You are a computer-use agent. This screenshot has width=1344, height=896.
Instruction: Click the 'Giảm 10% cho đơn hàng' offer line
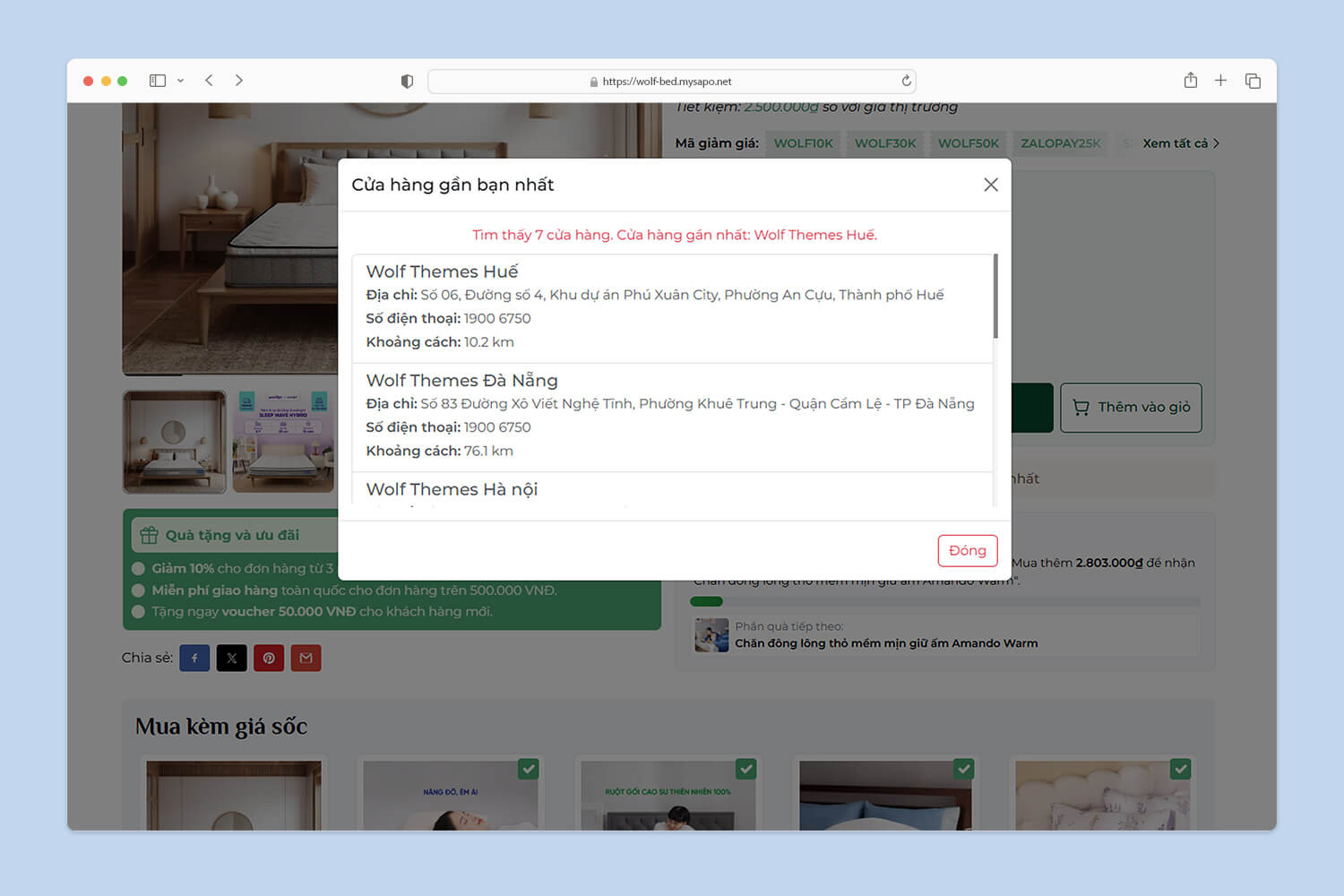pyautogui.click(x=242, y=568)
